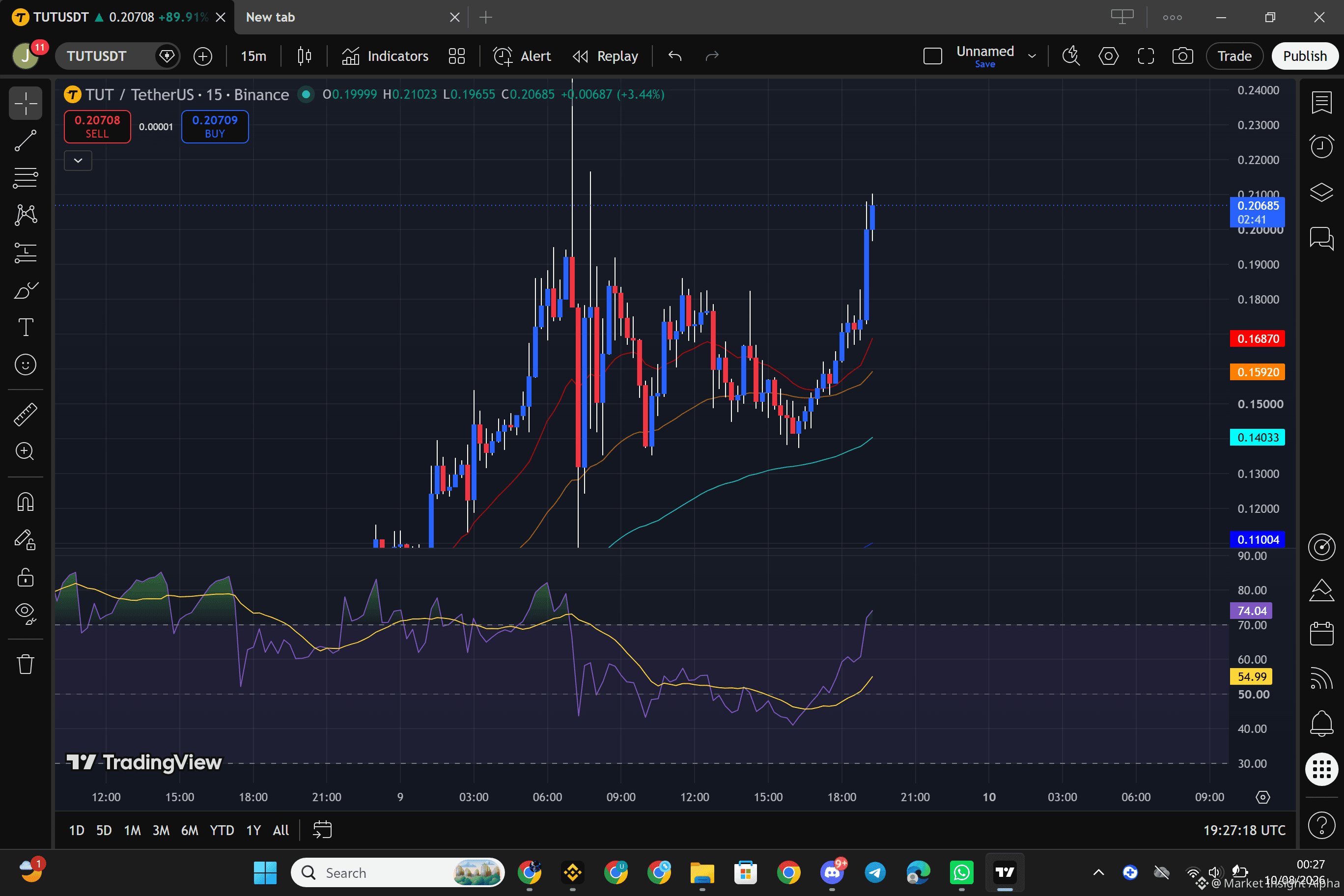Toggle fullscreen chart mode

pos(1146,56)
